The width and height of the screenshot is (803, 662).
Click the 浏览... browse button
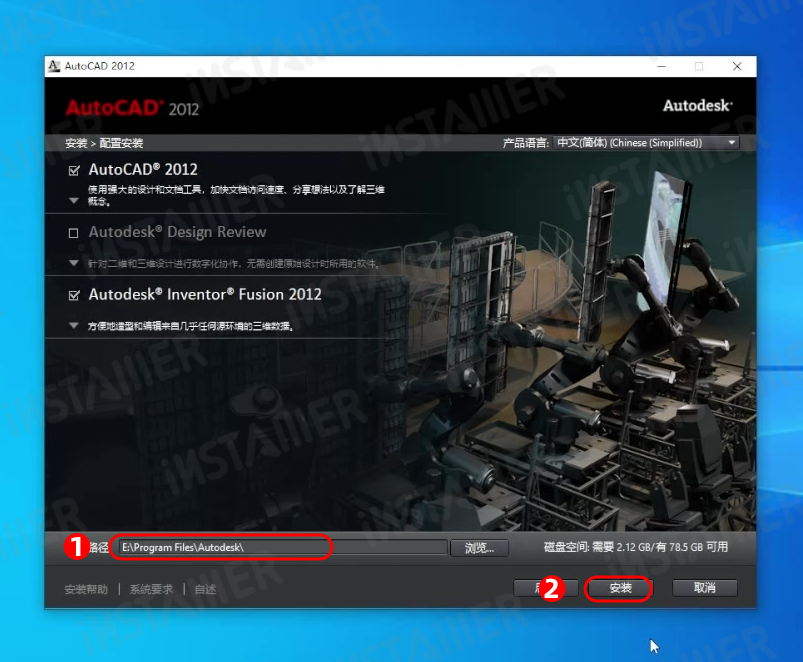(479, 548)
